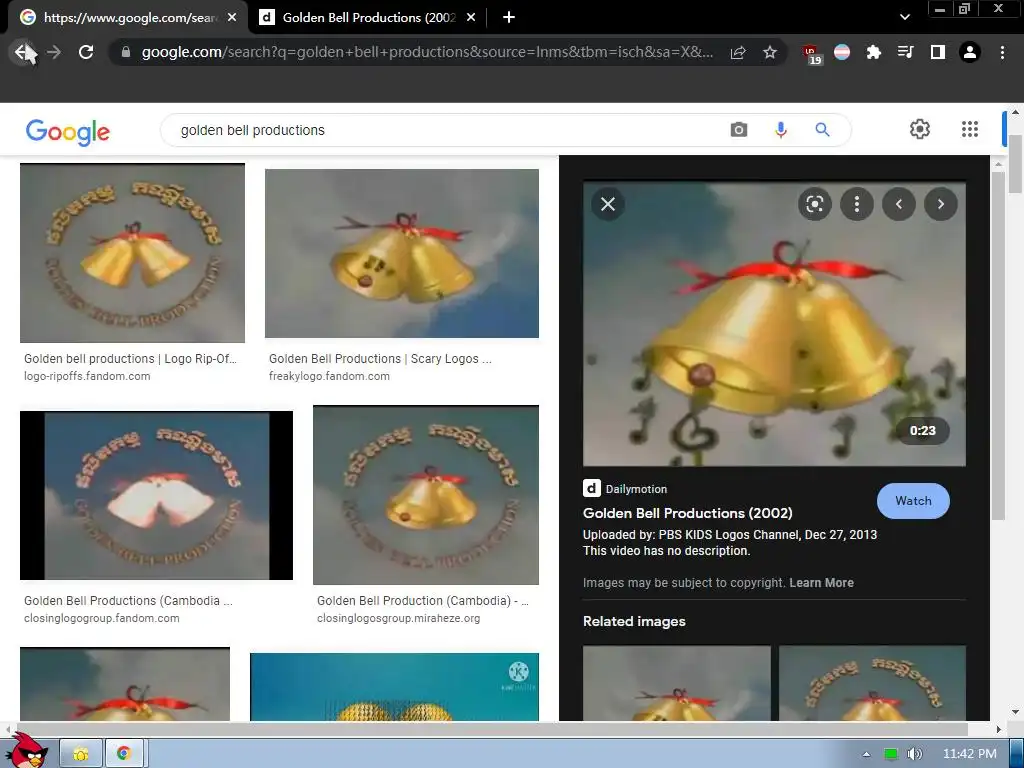Show previous image in preview
Image resolution: width=1024 pixels, height=768 pixels.
(x=899, y=204)
